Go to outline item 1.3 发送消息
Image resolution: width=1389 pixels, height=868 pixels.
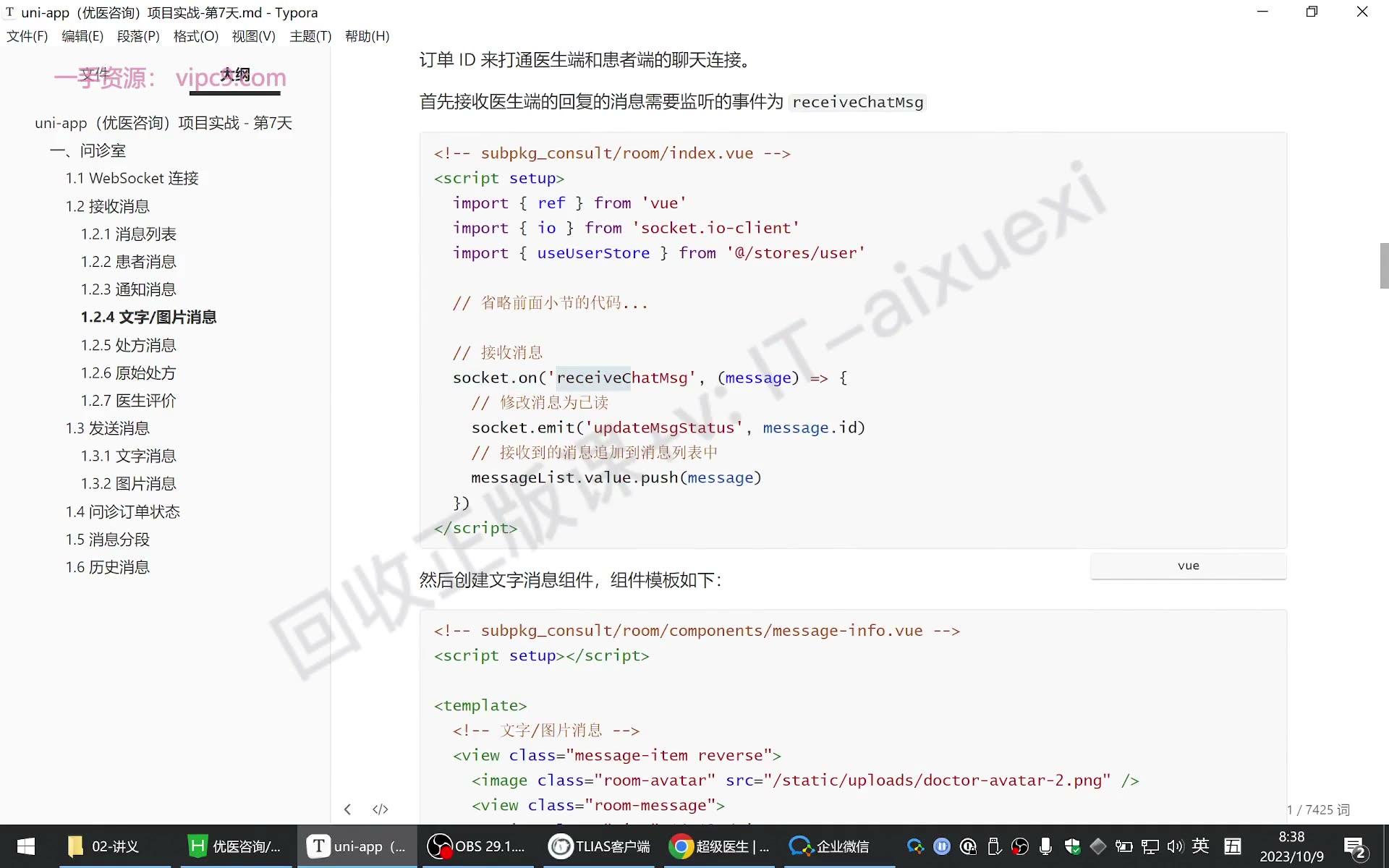point(107,428)
